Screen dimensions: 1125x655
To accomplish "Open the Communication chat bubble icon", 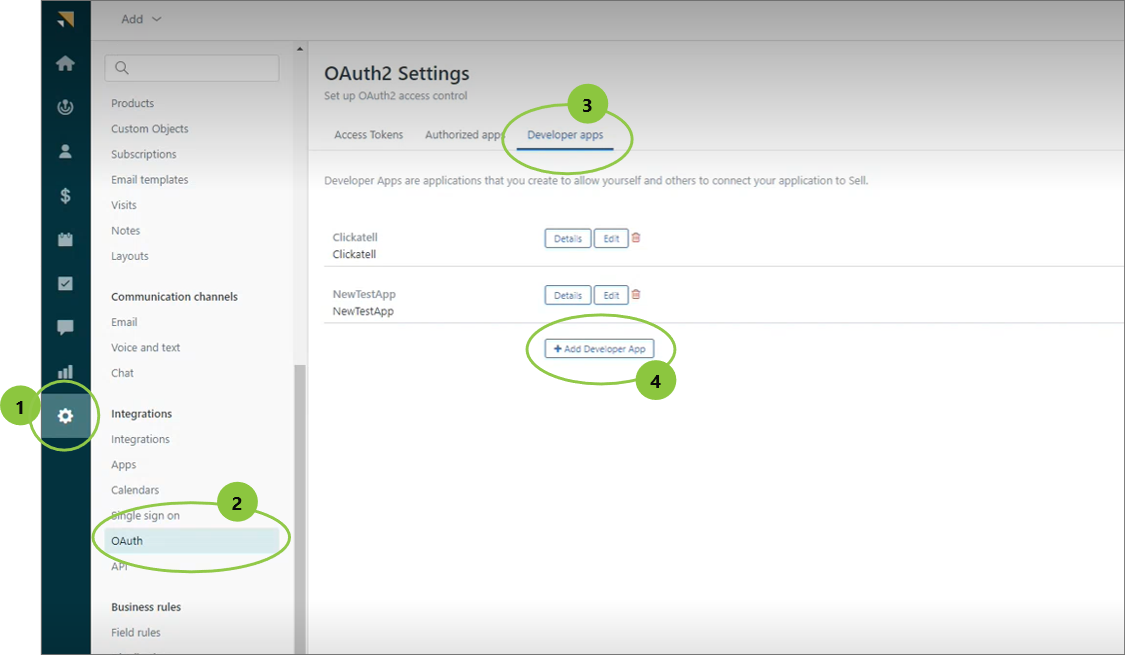I will (x=65, y=328).
